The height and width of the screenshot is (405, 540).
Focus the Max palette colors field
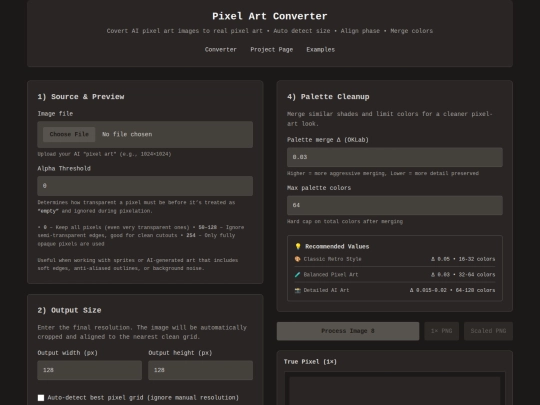tap(395, 206)
